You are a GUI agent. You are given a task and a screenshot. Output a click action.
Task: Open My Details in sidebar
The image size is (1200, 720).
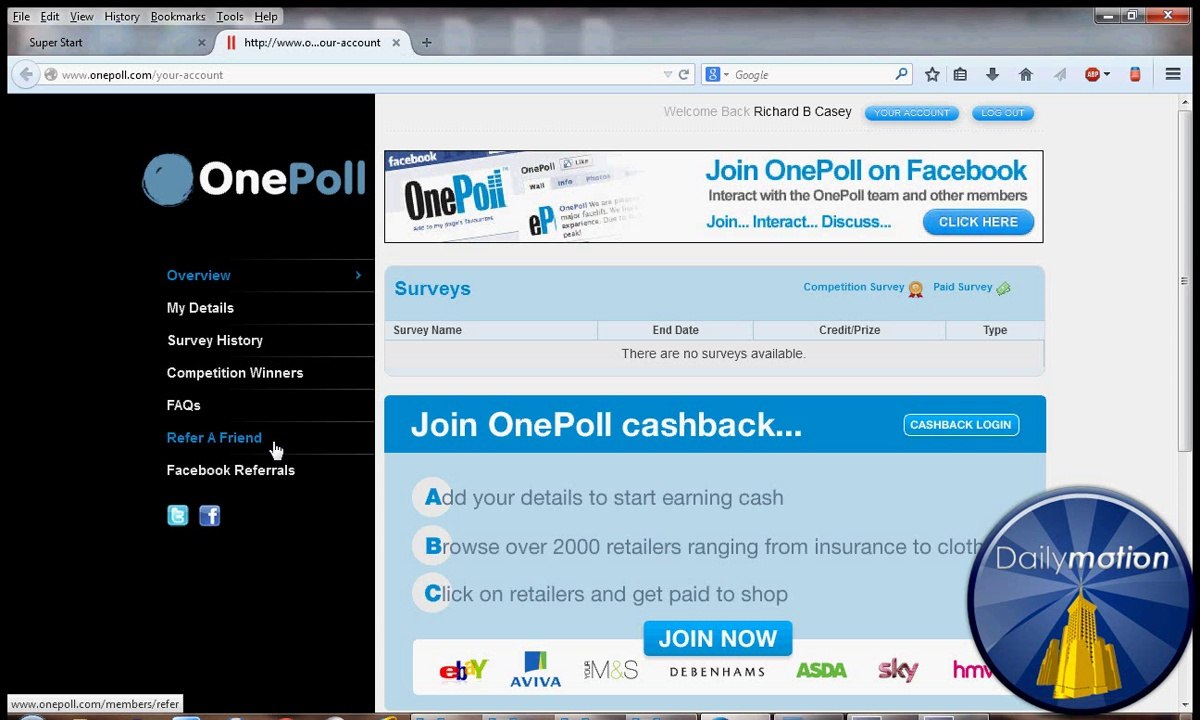pos(200,308)
